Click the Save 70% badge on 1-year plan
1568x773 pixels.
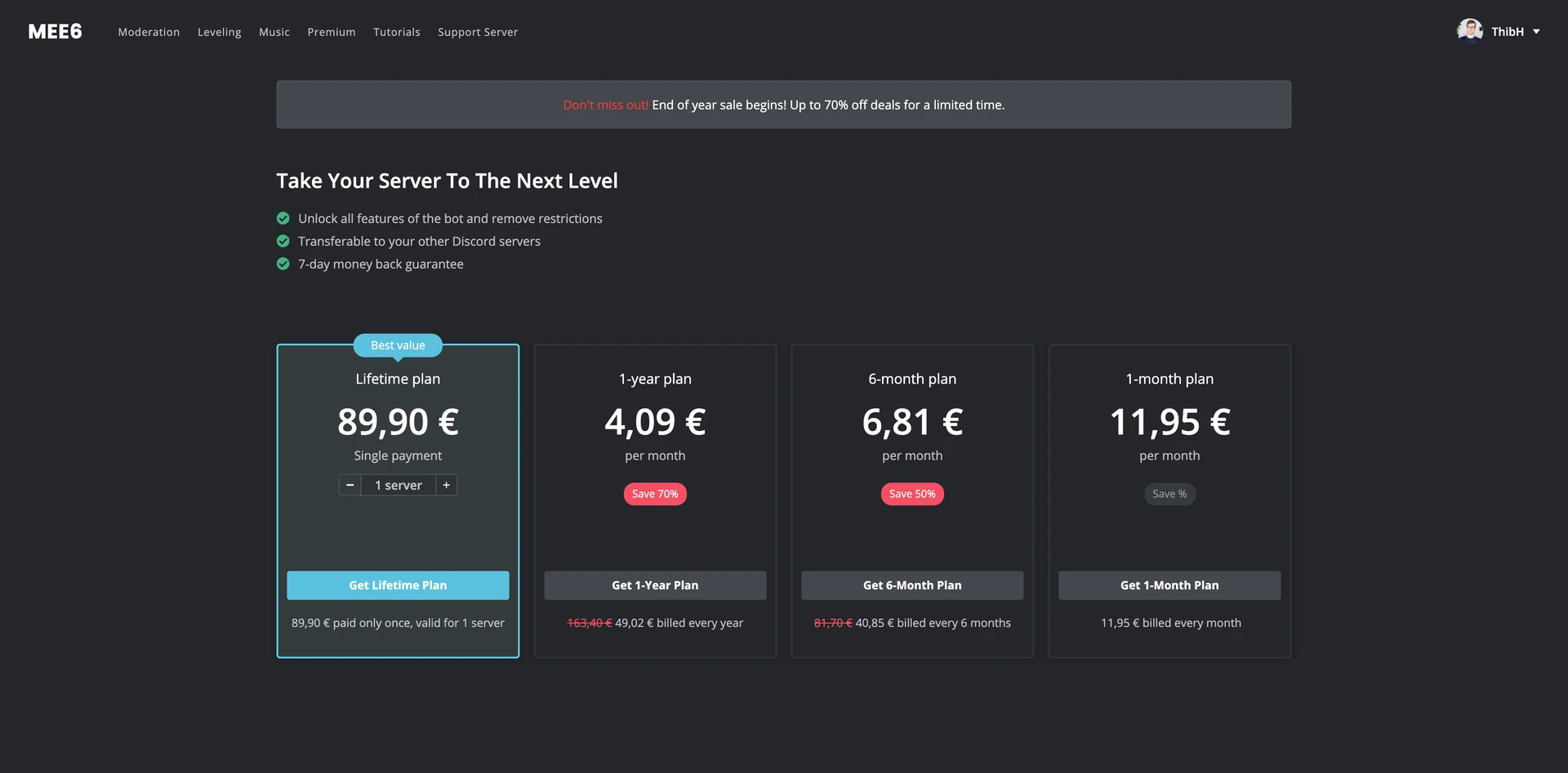pos(654,494)
